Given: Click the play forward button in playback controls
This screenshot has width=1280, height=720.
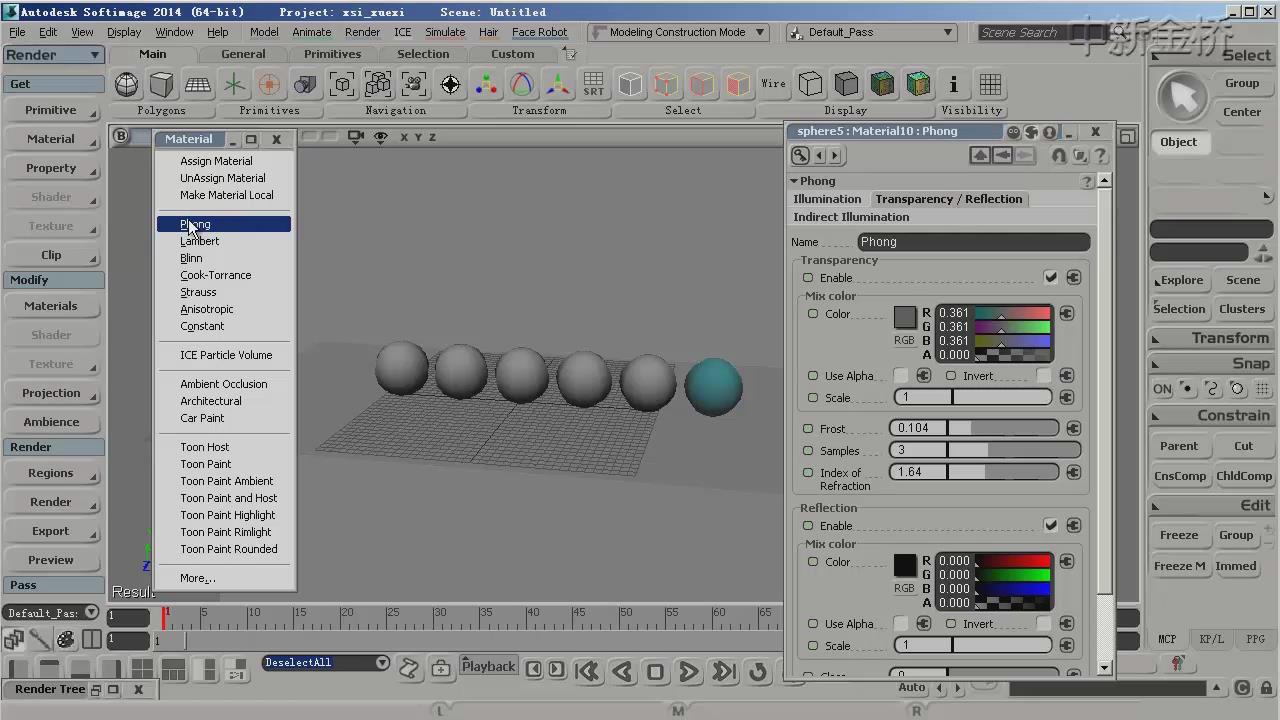Looking at the screenshot, I should [x=689, y=671].
